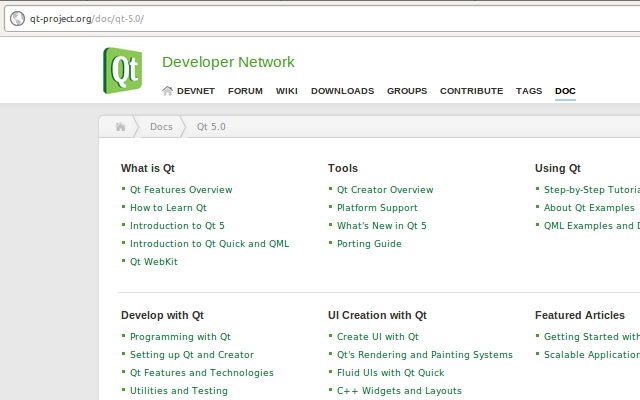Image resolution: width=640 pixels, height=400 pixels.
Task: Open Getting Started article link
Action: click(592, 337)
